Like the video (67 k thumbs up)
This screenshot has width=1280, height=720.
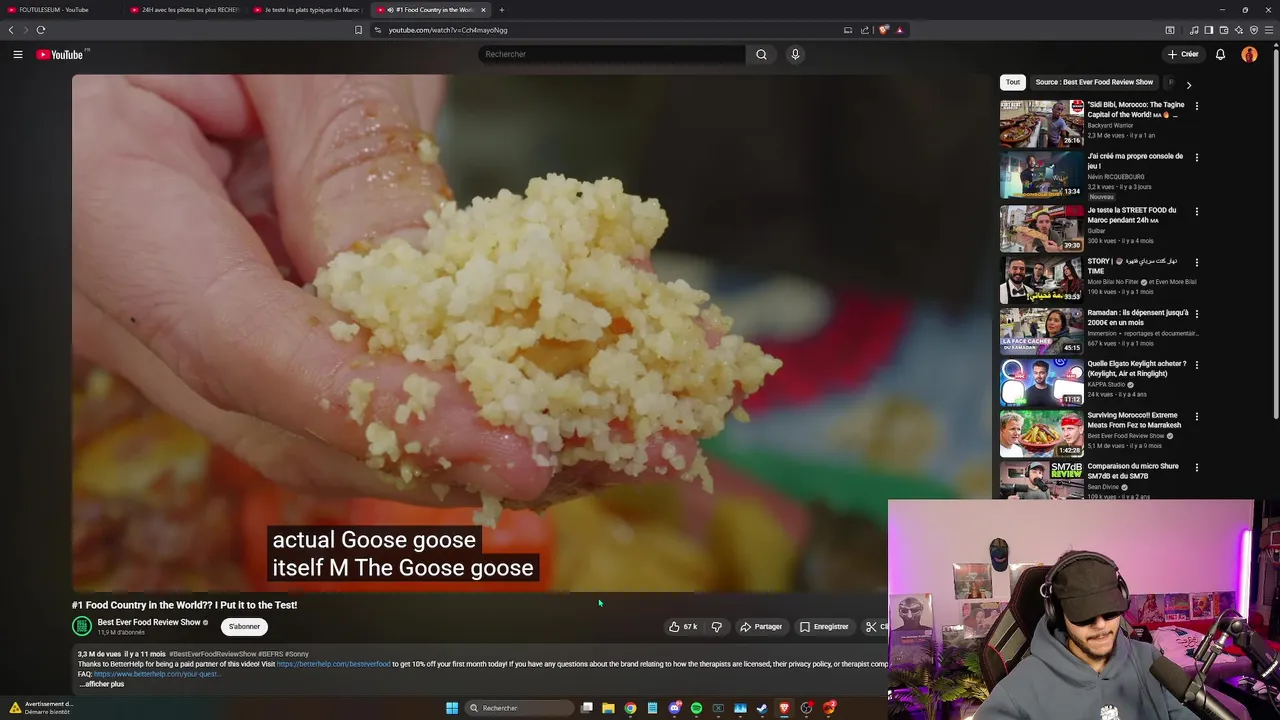pos(683,627)
